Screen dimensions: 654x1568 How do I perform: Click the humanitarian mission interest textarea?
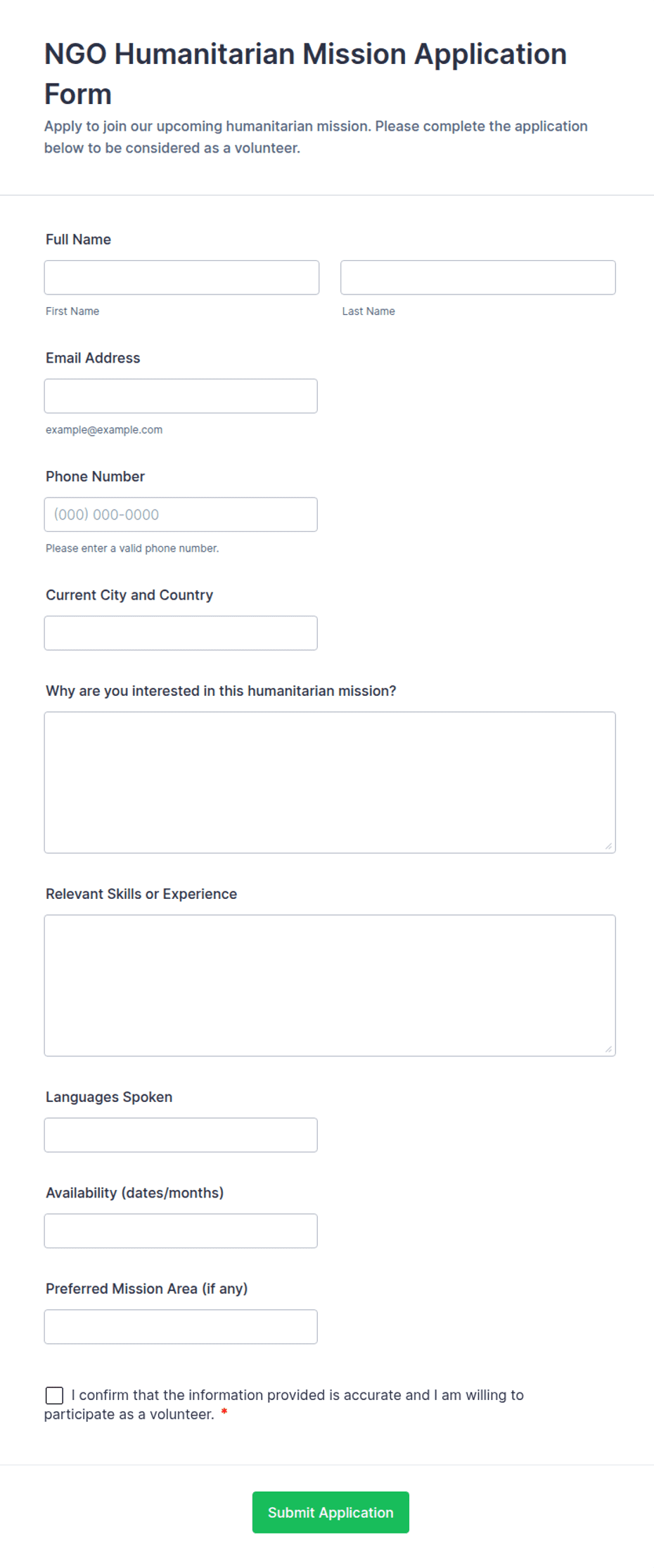pos(330,783)
